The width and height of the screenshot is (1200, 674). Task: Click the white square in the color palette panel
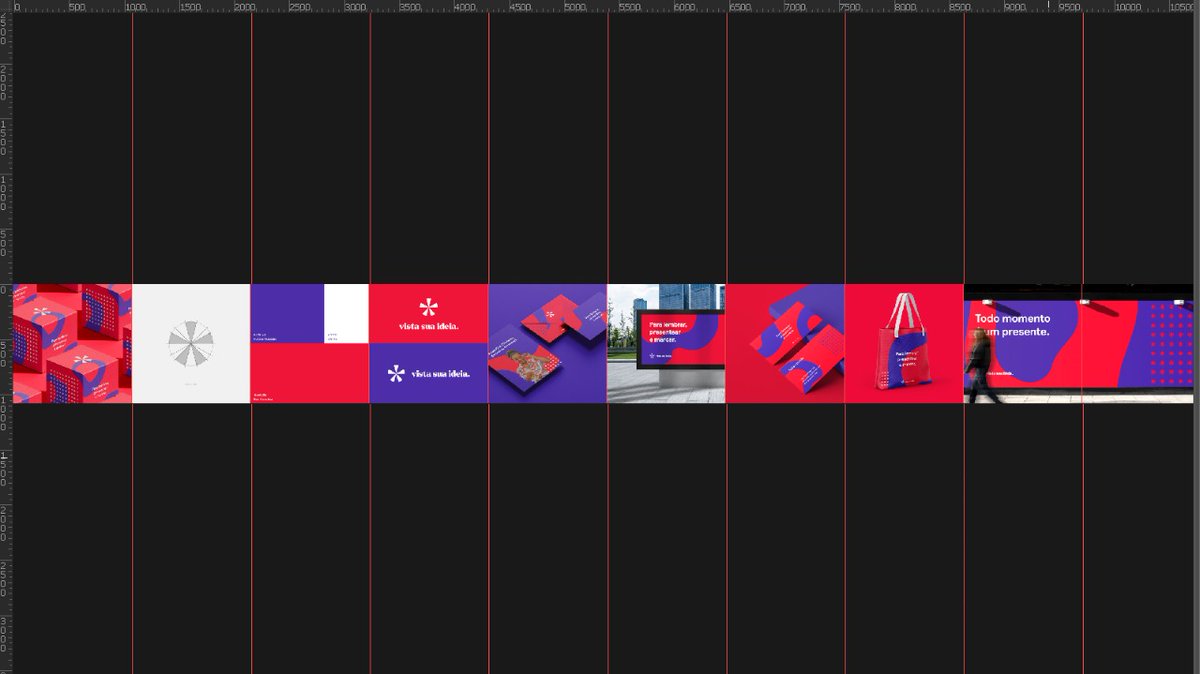[x=347, y=313]
